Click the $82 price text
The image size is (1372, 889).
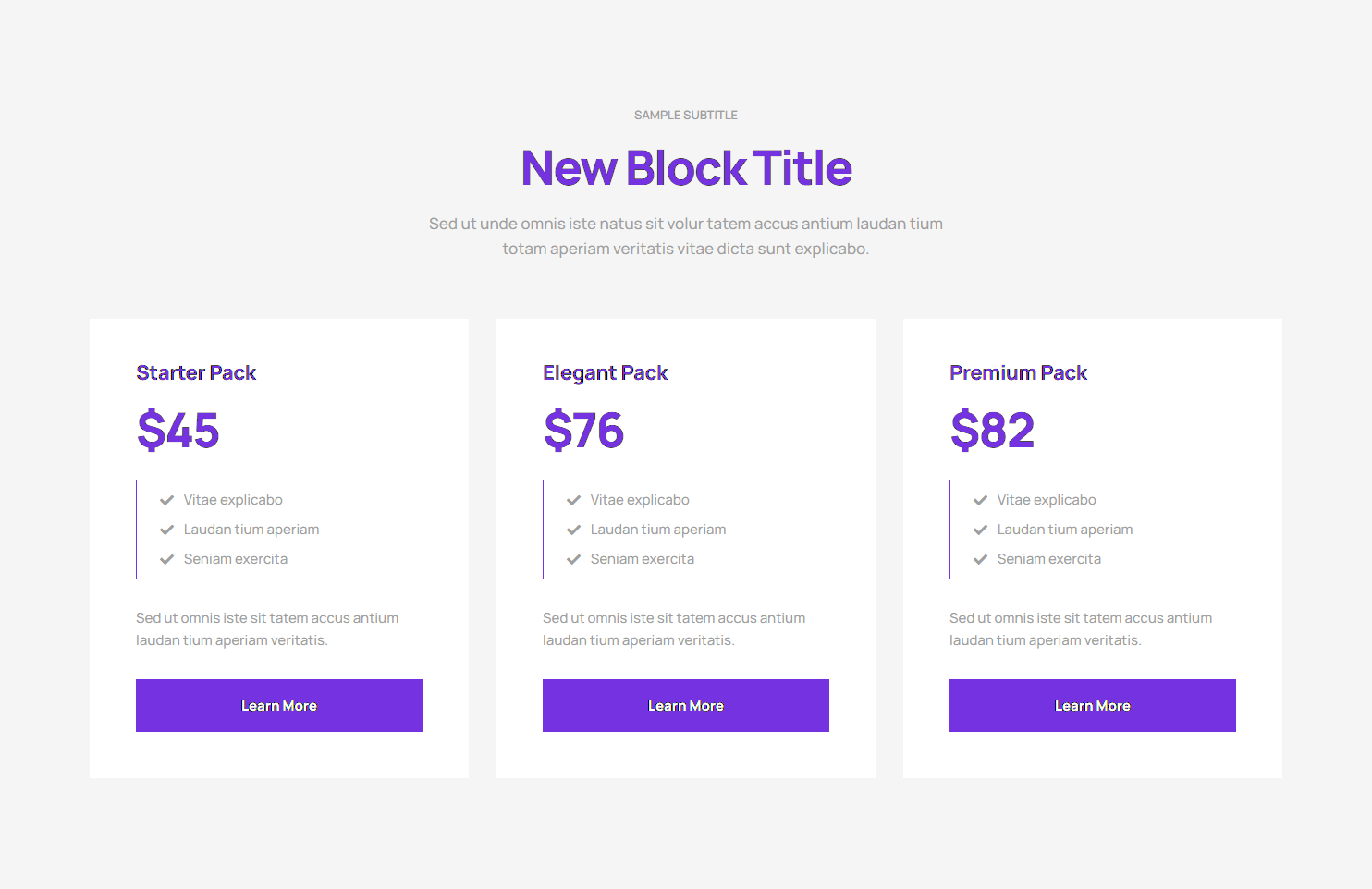coord(992,431)
